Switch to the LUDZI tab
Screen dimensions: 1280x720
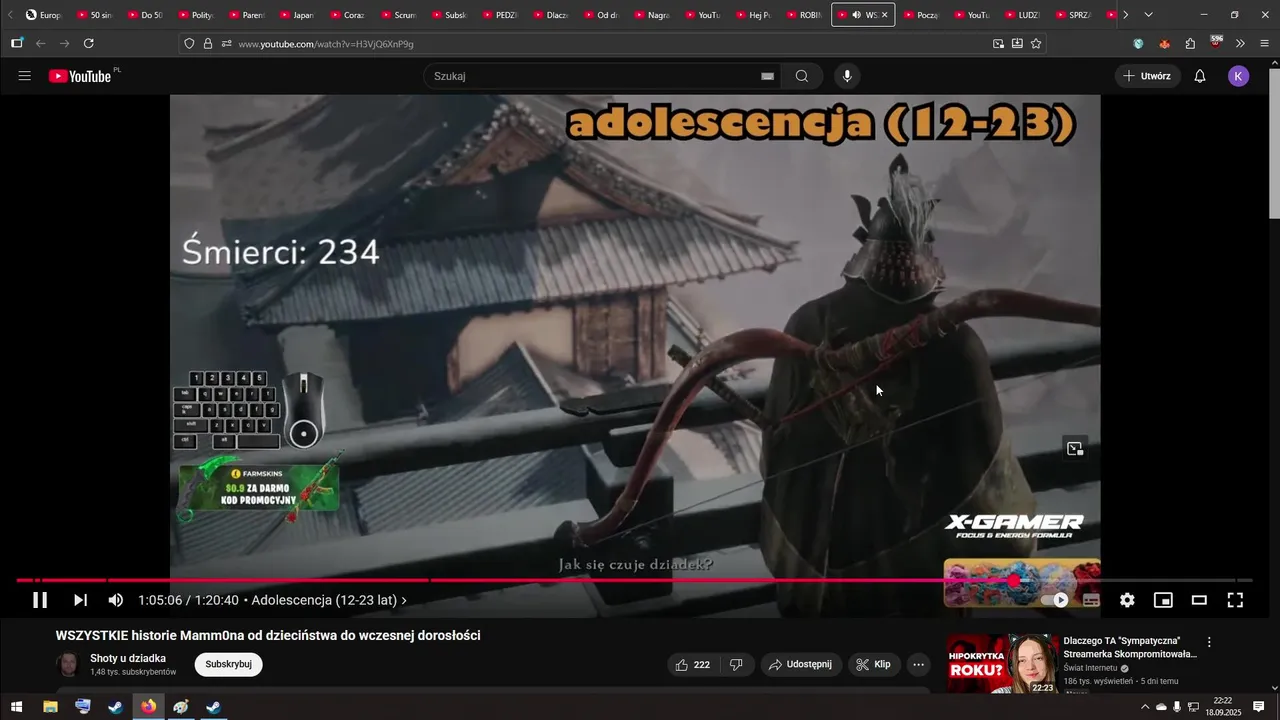click(x=1022, y=15)
